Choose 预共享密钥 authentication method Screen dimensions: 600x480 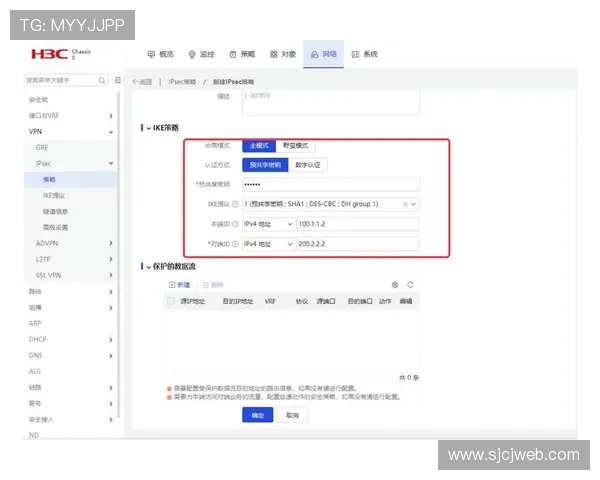tap(265, 165)
